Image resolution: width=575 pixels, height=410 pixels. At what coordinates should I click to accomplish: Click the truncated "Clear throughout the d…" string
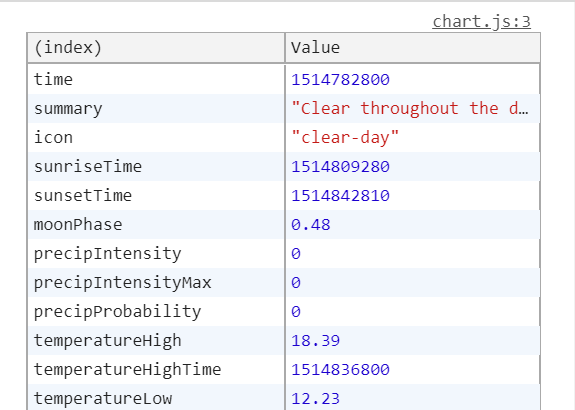pos(410,109)
